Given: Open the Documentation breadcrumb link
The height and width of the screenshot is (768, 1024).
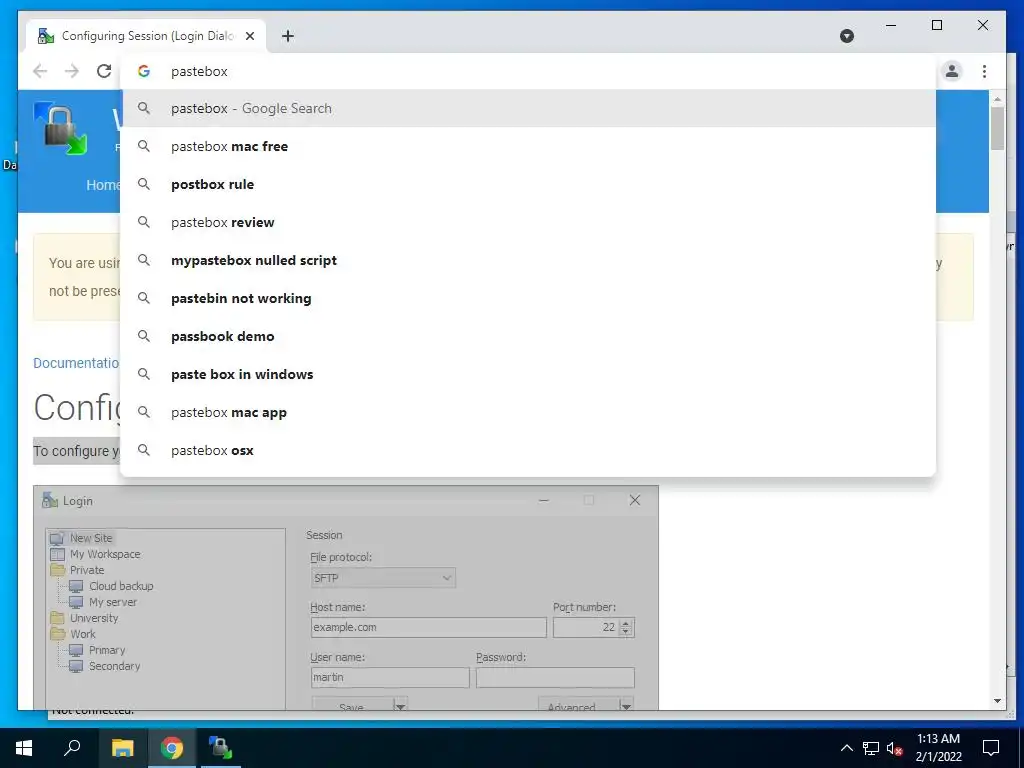Looking at the screenshot, I should point(76,363).
